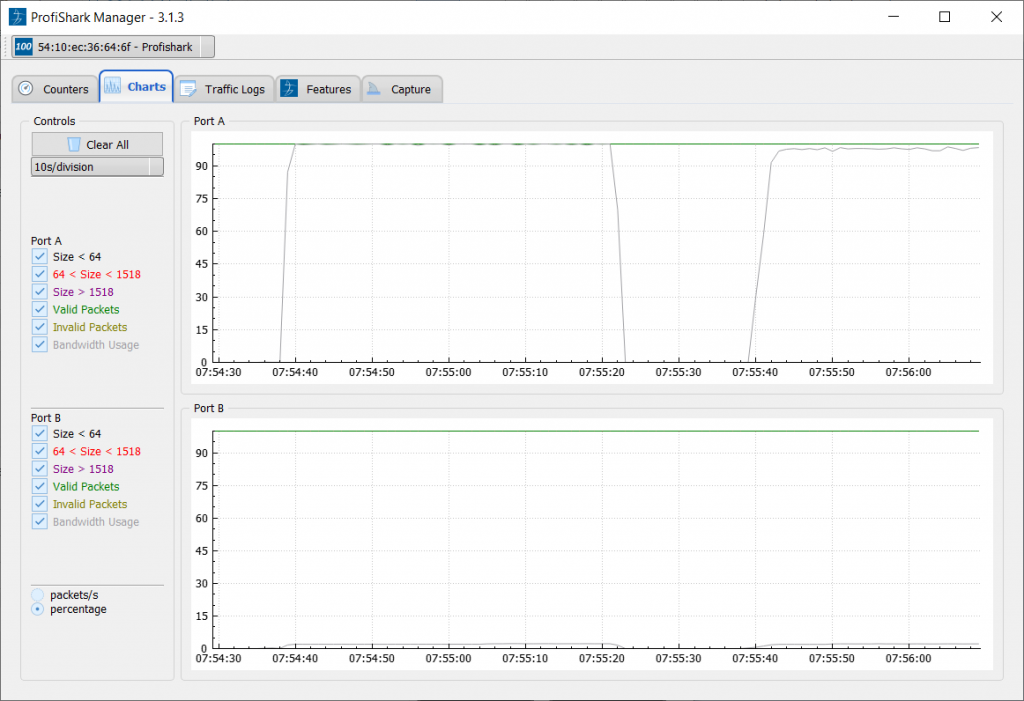Viewport: 1024px width, 701px height.
Task: Switch to the Counters tab
Action: [x=55, y=89]
